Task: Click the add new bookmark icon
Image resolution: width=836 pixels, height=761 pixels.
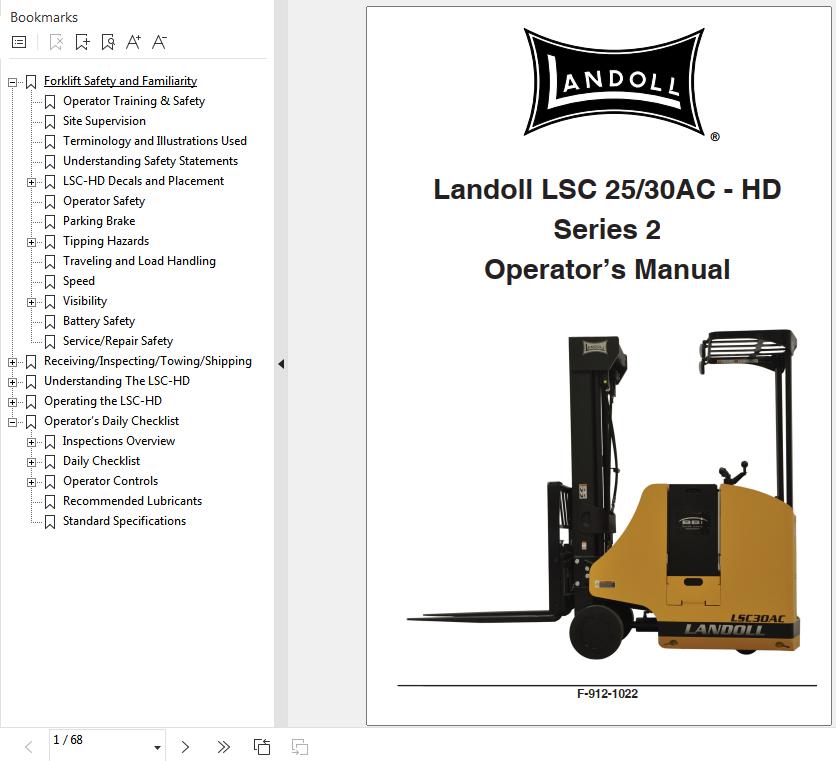Action: (82, 42)
